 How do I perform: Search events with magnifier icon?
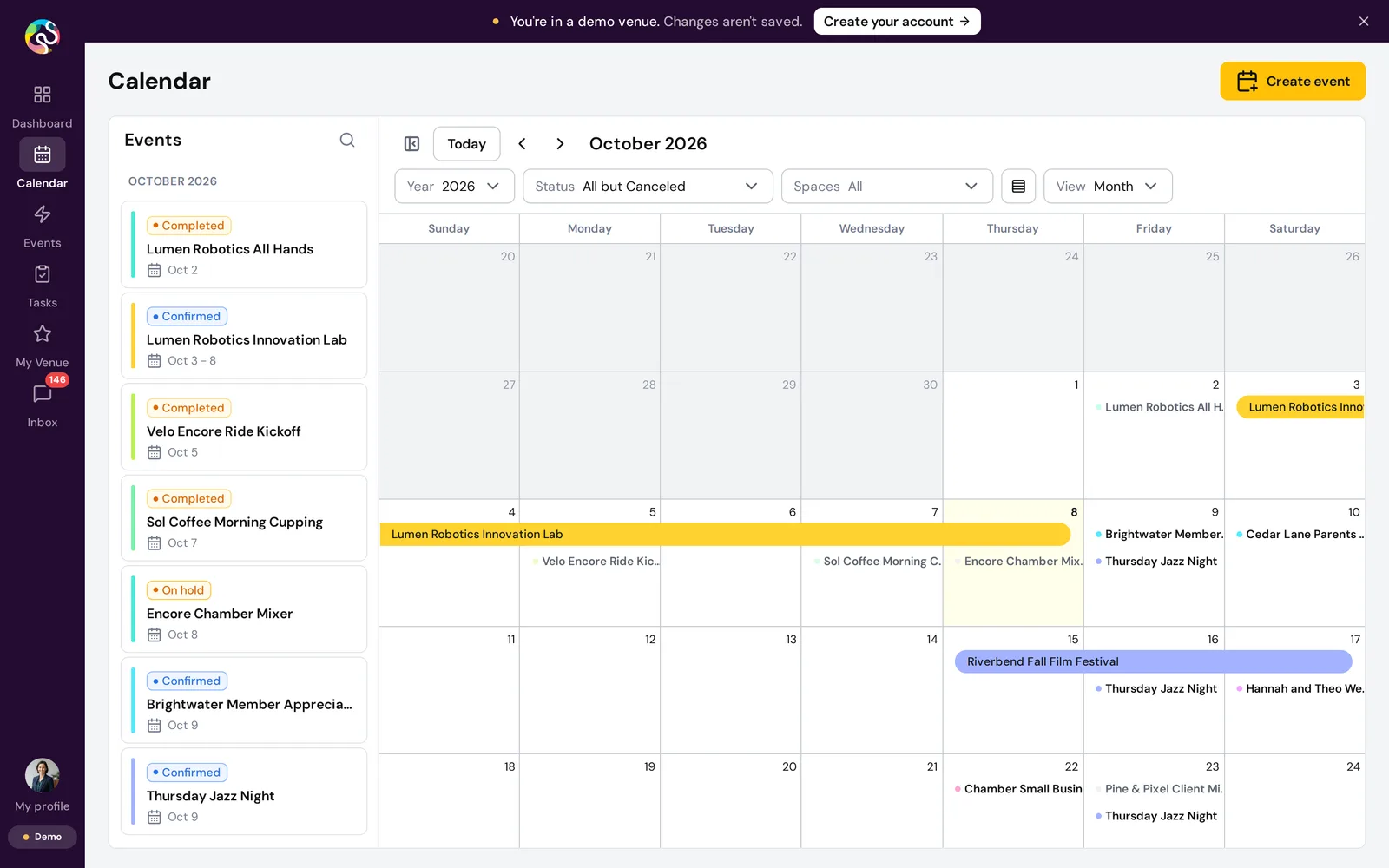click(347, 140)
